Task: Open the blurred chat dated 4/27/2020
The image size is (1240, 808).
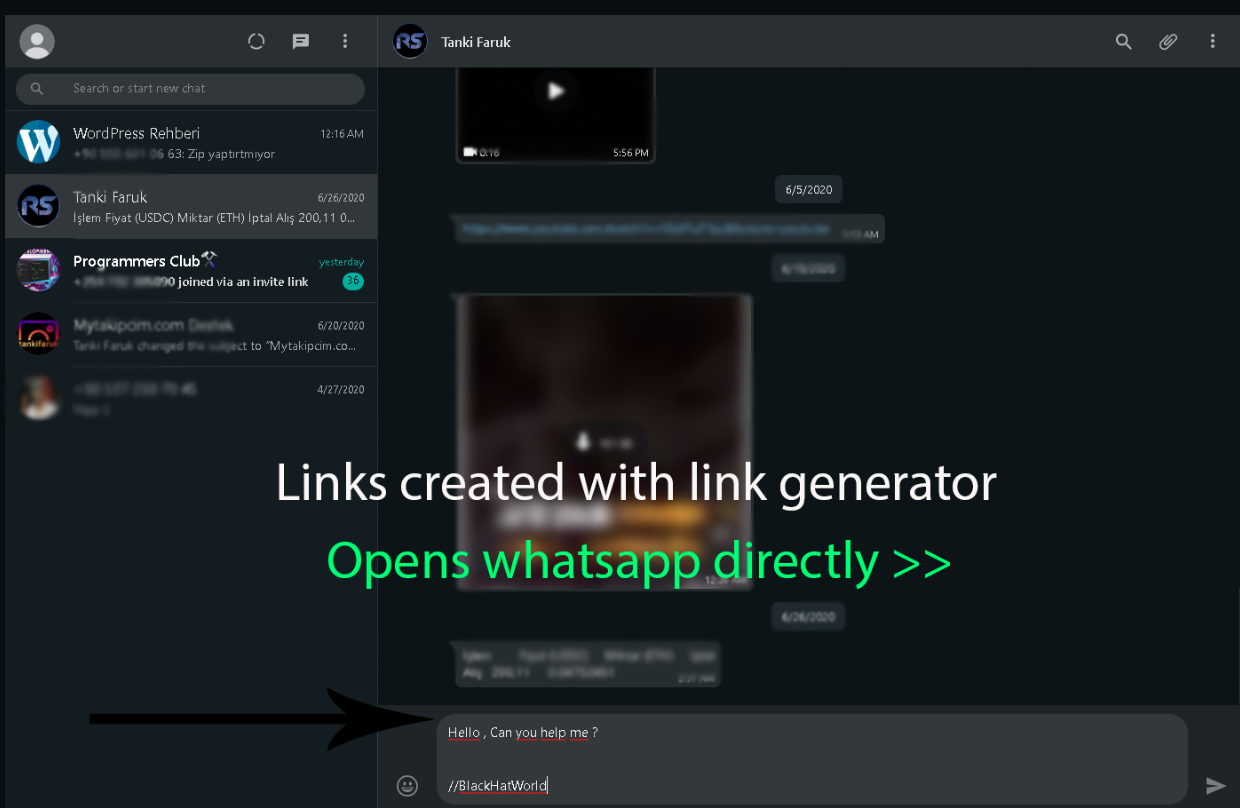Action: point(190,399)
